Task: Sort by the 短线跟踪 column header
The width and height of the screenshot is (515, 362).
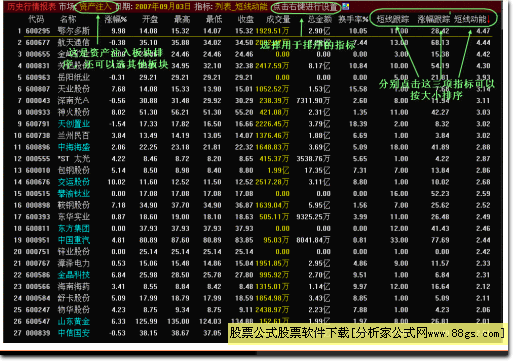Action: (x=393, y=19)
